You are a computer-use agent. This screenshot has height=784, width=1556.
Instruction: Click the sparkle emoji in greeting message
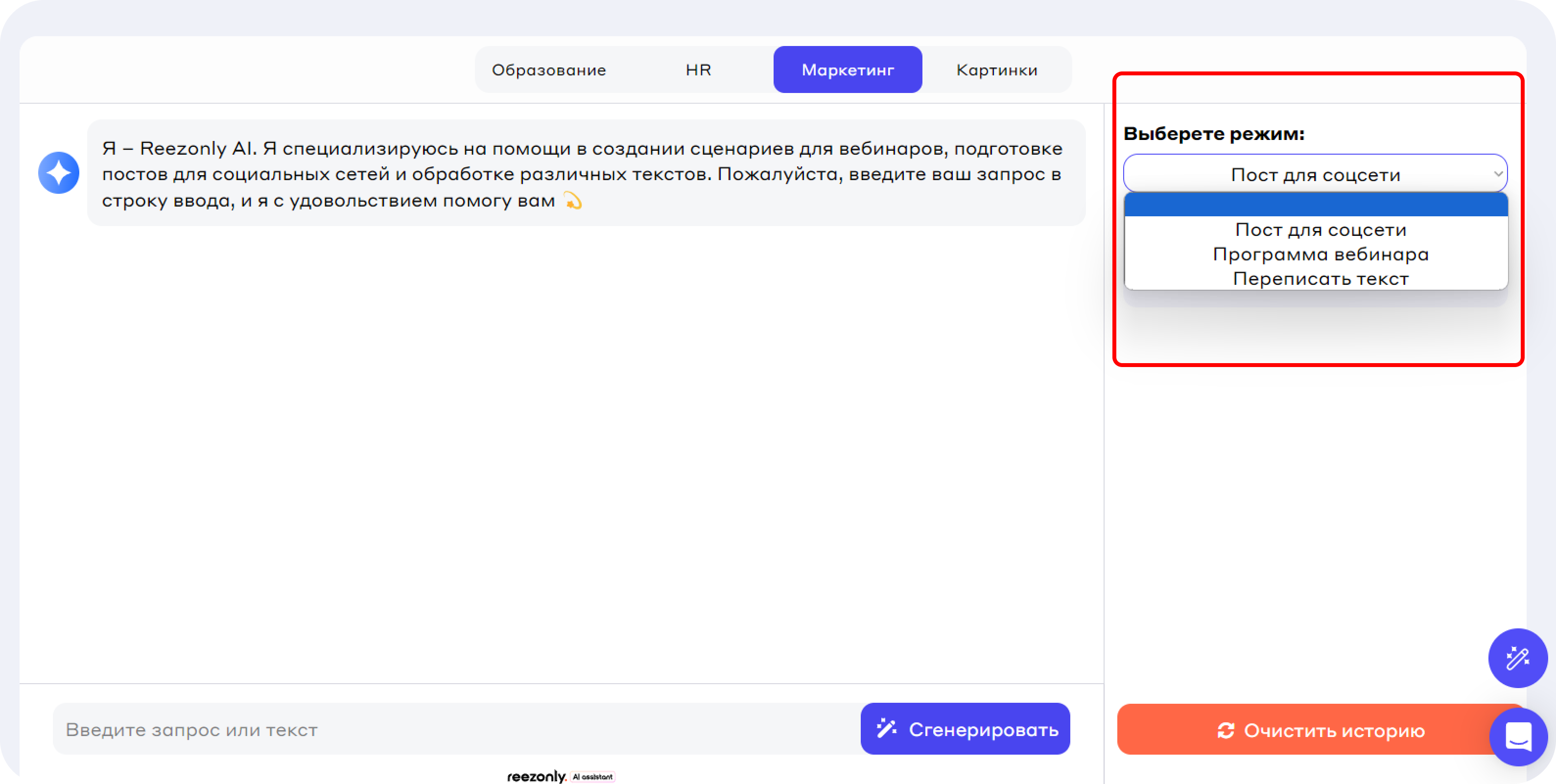coord(573,200)
